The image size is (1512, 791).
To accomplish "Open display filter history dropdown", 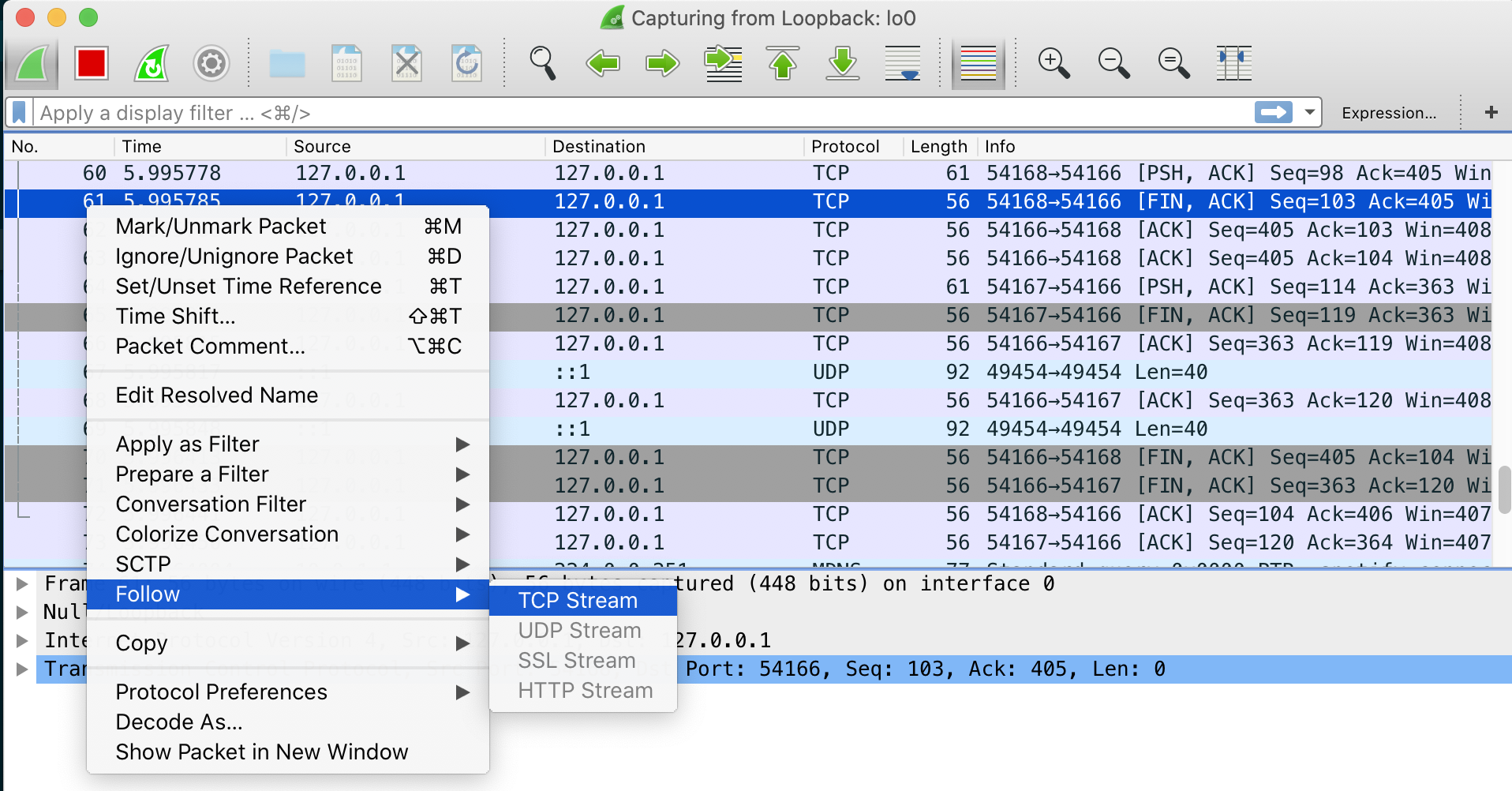I will pos(1310,113).
